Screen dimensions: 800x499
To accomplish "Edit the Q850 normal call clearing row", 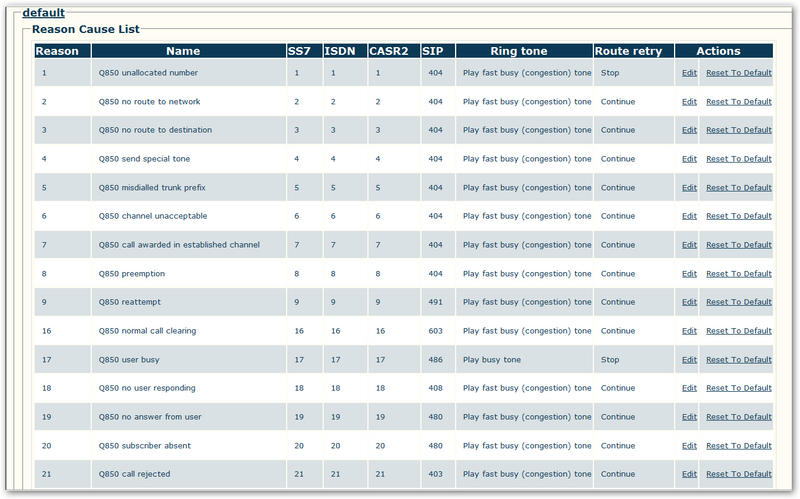I will [689, 331].
